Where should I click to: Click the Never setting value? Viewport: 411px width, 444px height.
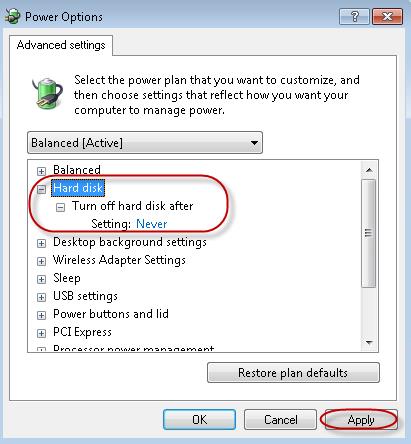tap(152, 224)
